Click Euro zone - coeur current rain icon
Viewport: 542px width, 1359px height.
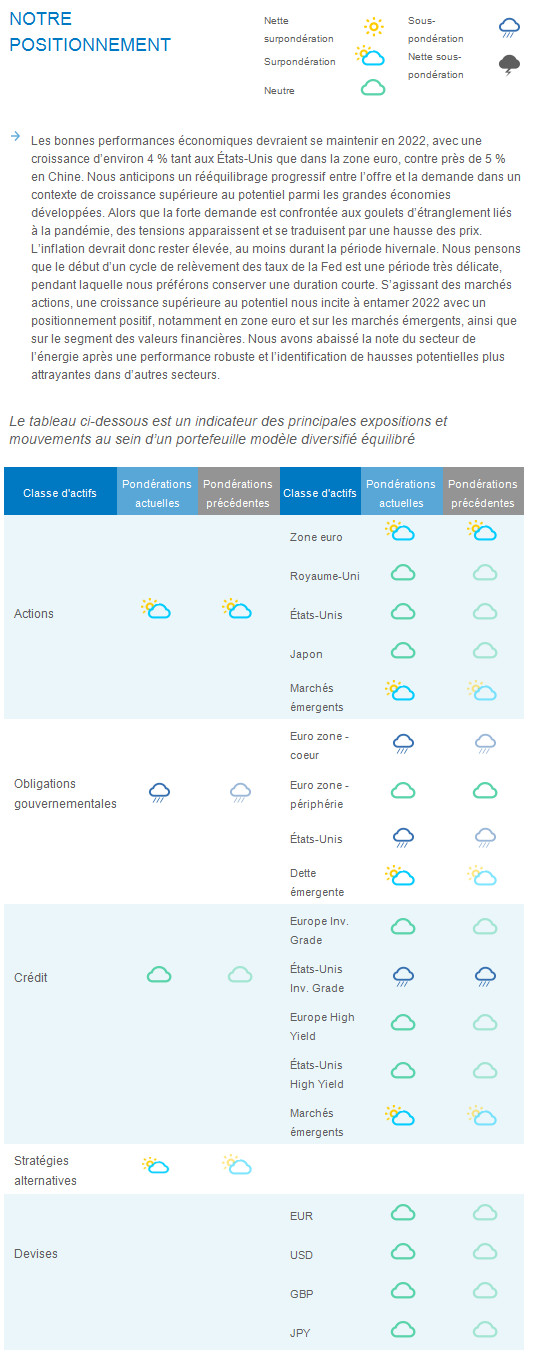[403, 743]
